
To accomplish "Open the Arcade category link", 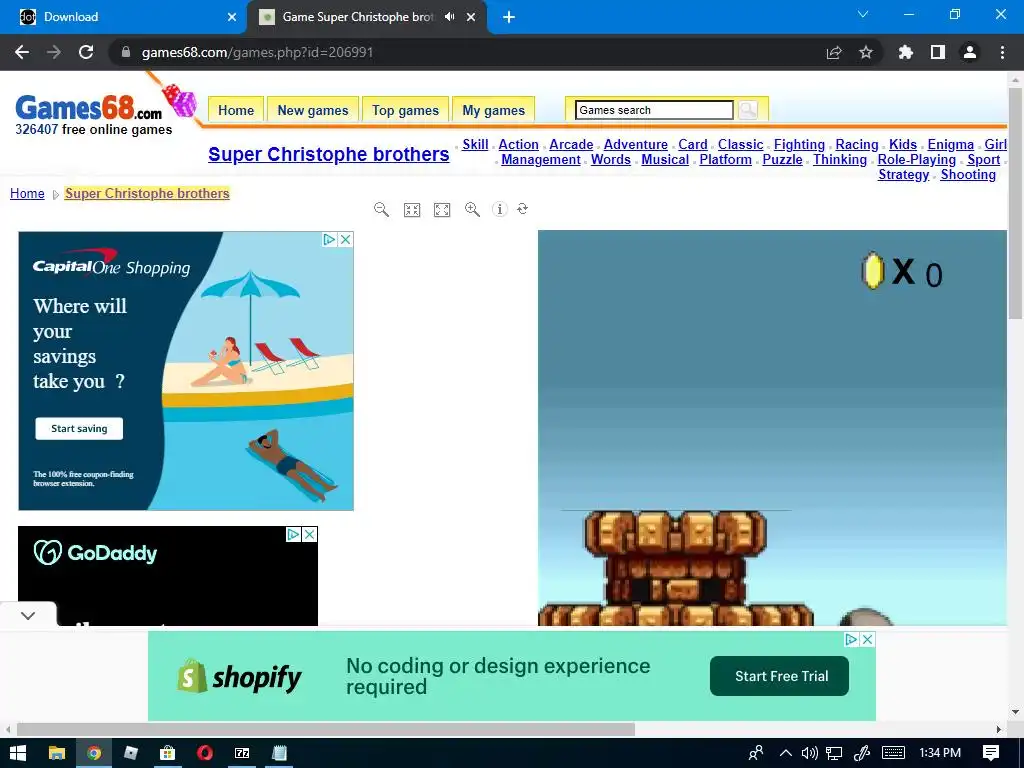I will (x=571, y=144).
